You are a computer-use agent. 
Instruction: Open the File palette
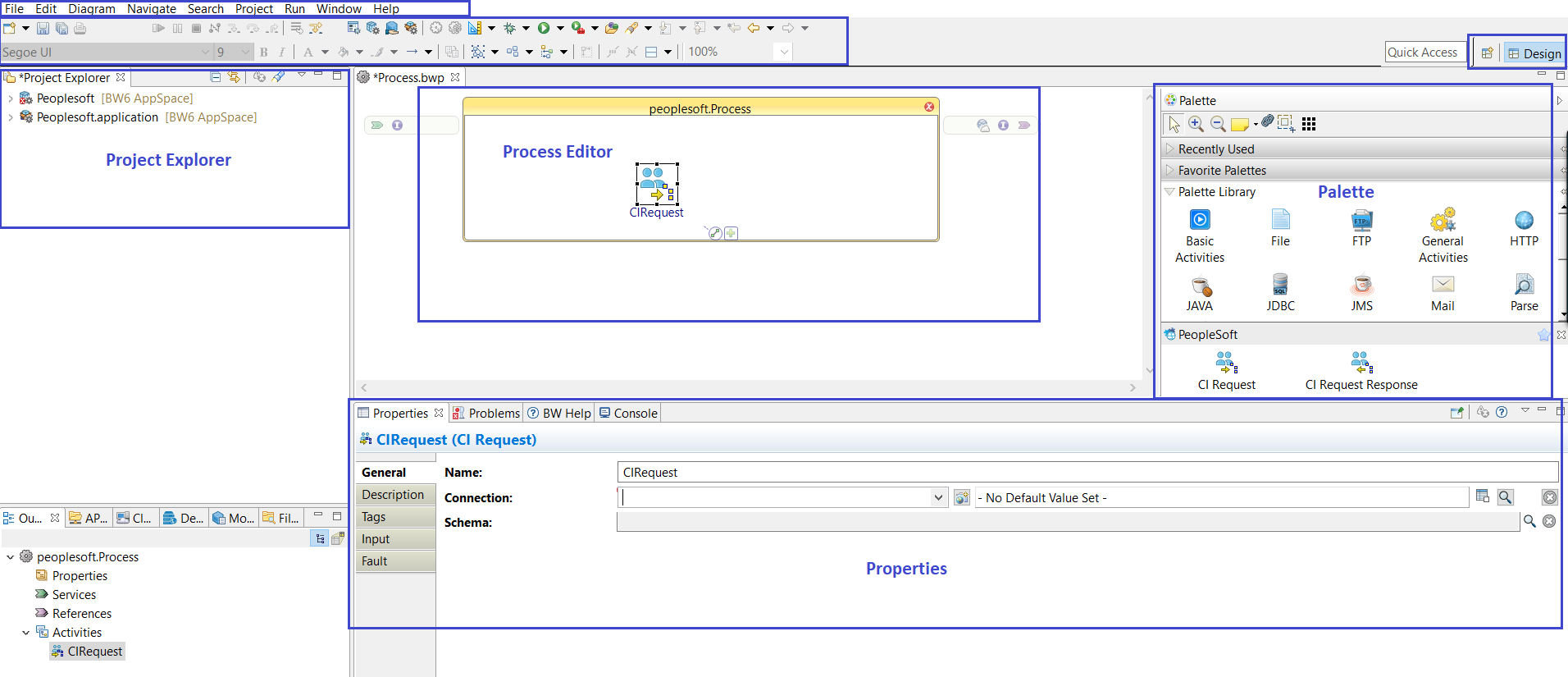tap(1280, 229)
